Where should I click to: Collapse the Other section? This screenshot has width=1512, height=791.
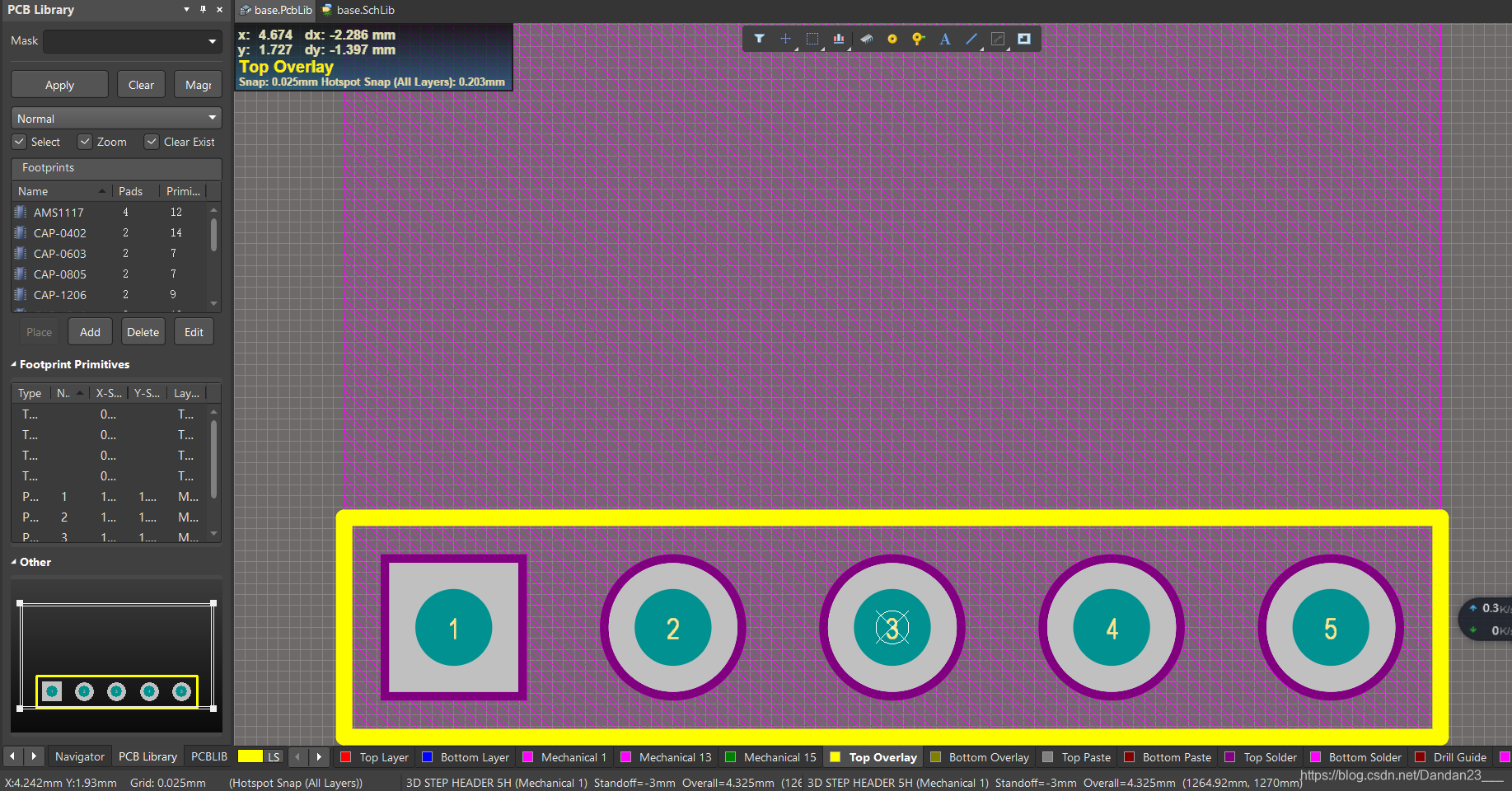point(13,562)
